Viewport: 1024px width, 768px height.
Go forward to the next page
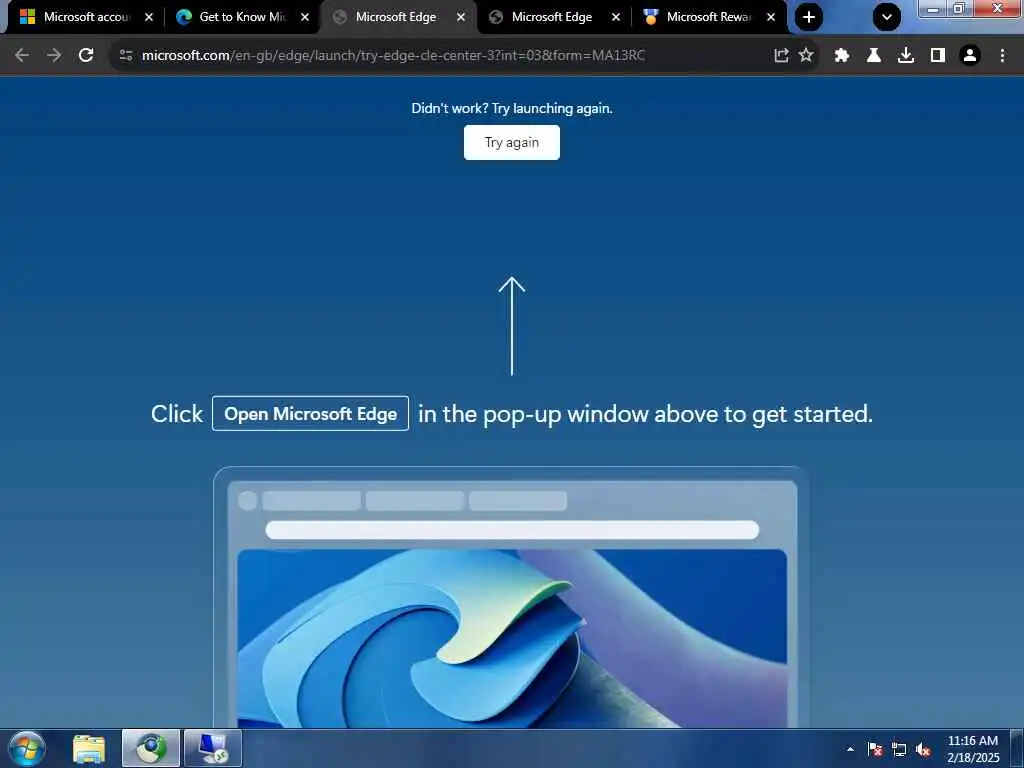coord(54,56)
